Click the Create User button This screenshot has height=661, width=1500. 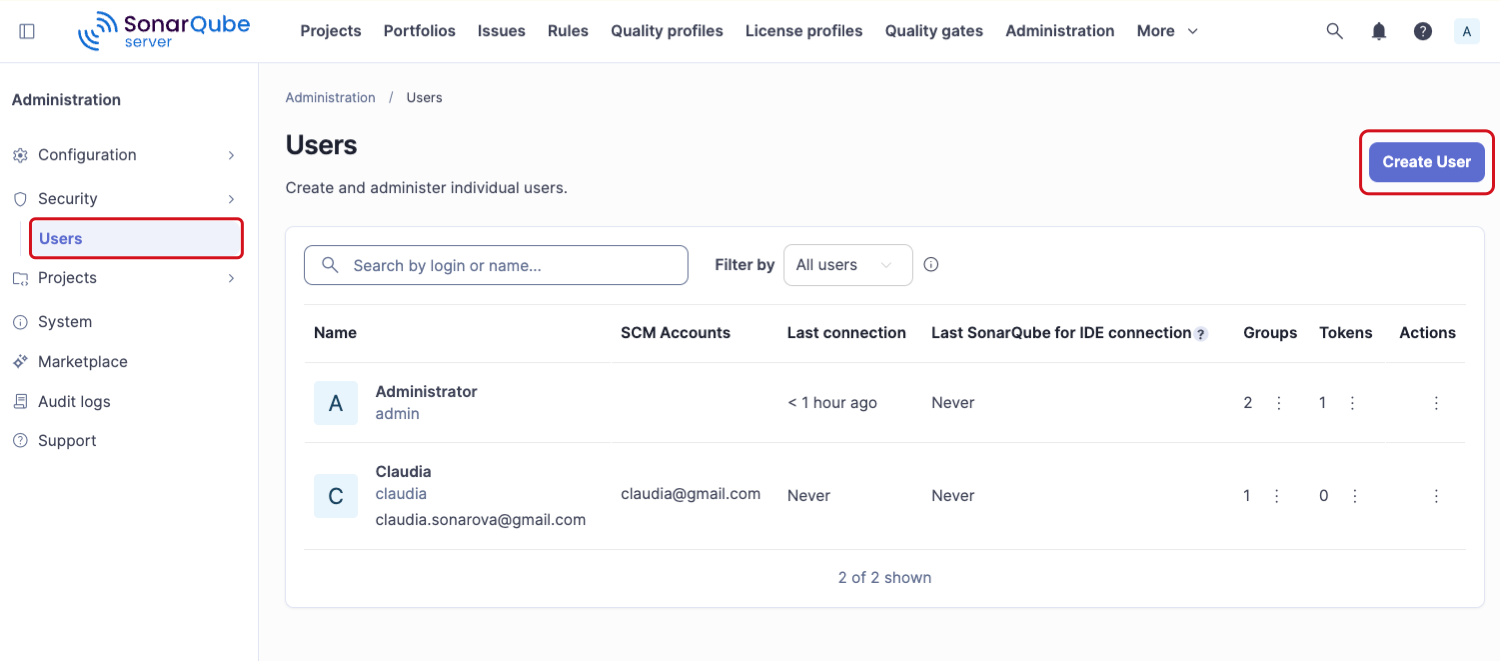pos(1427,162)
